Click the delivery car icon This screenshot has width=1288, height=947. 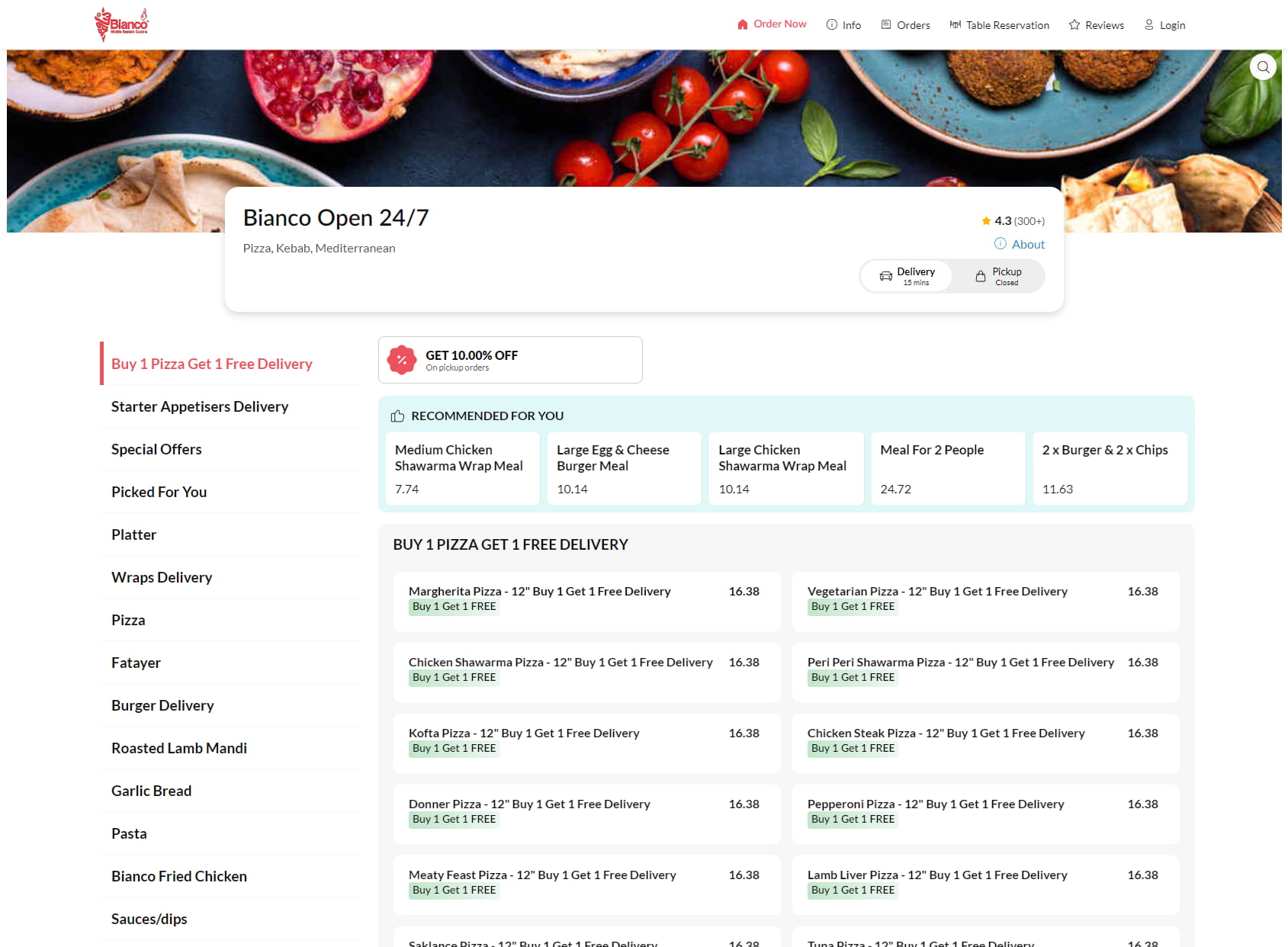tap(886, 276)
